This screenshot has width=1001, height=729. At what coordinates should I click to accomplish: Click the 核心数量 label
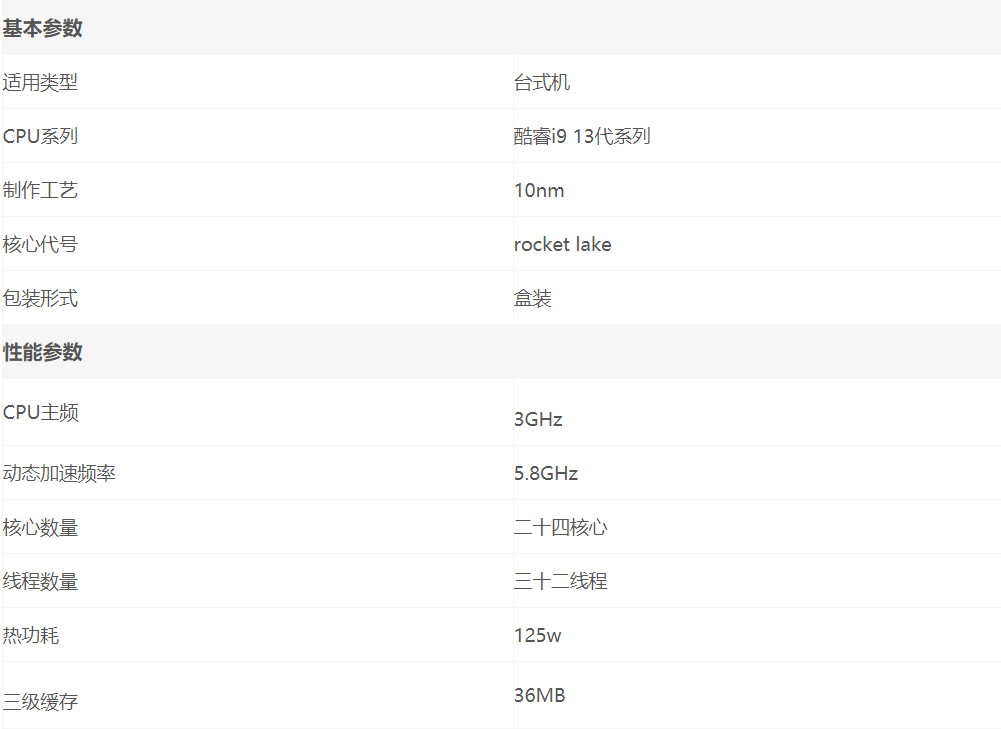pyautogui.click(x=40, y=527)
